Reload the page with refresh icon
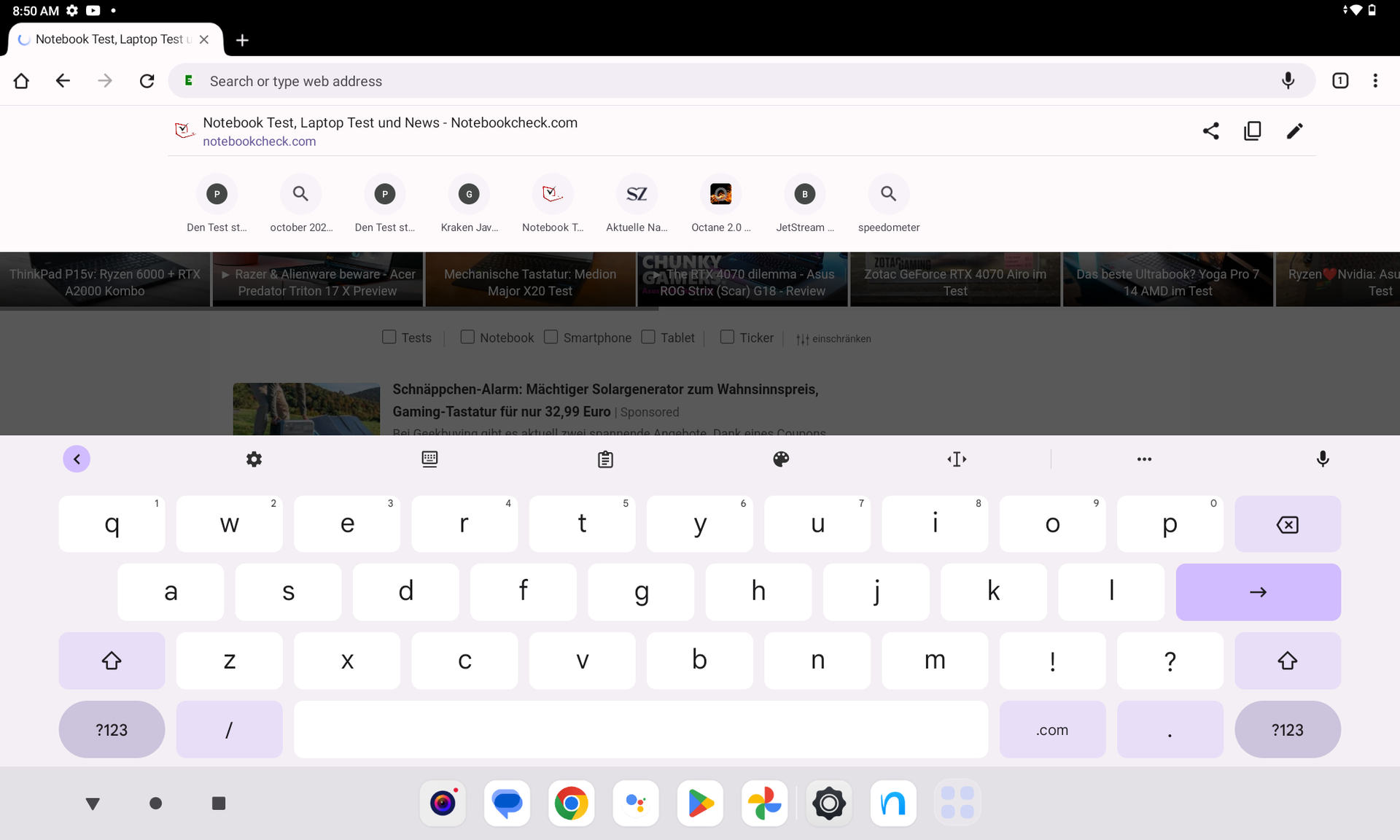This screenshot has width=1400, height=840. pyautogui.click(x=147, y=81)
